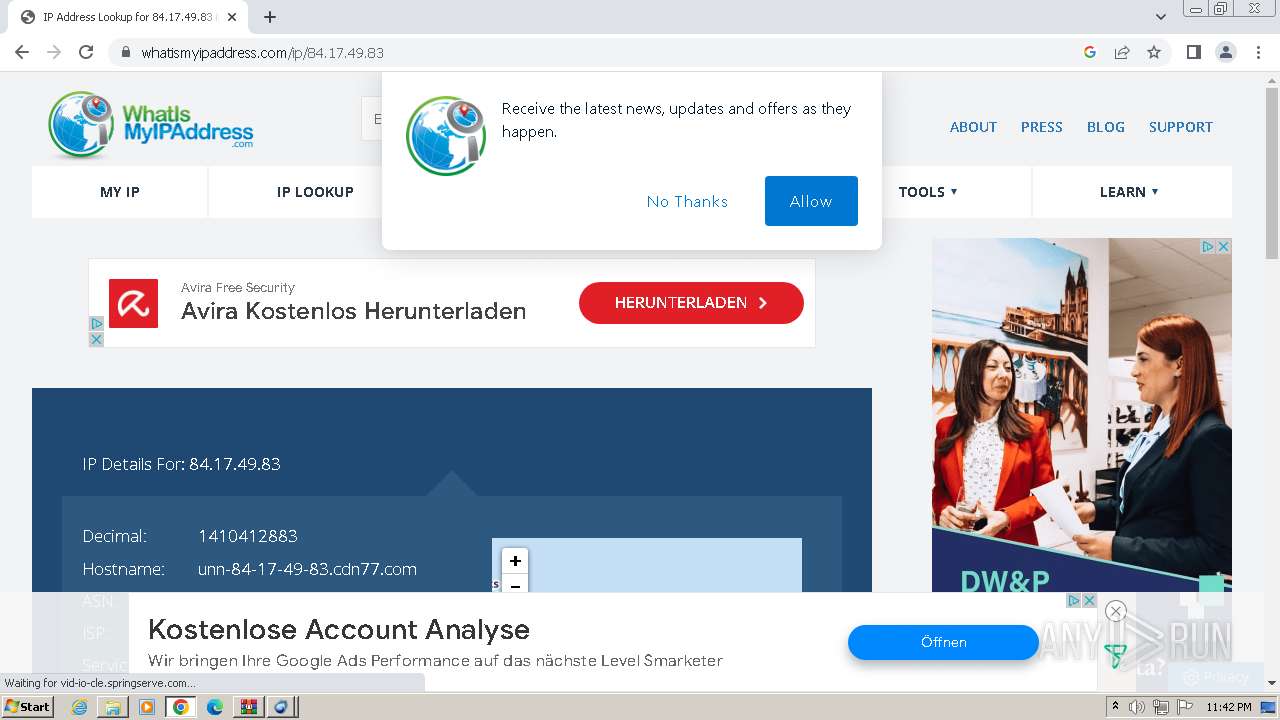The width and height of the screenshot is (1280, 720).
Task: Go back to the previous page
Action: [x=22, y=52]
